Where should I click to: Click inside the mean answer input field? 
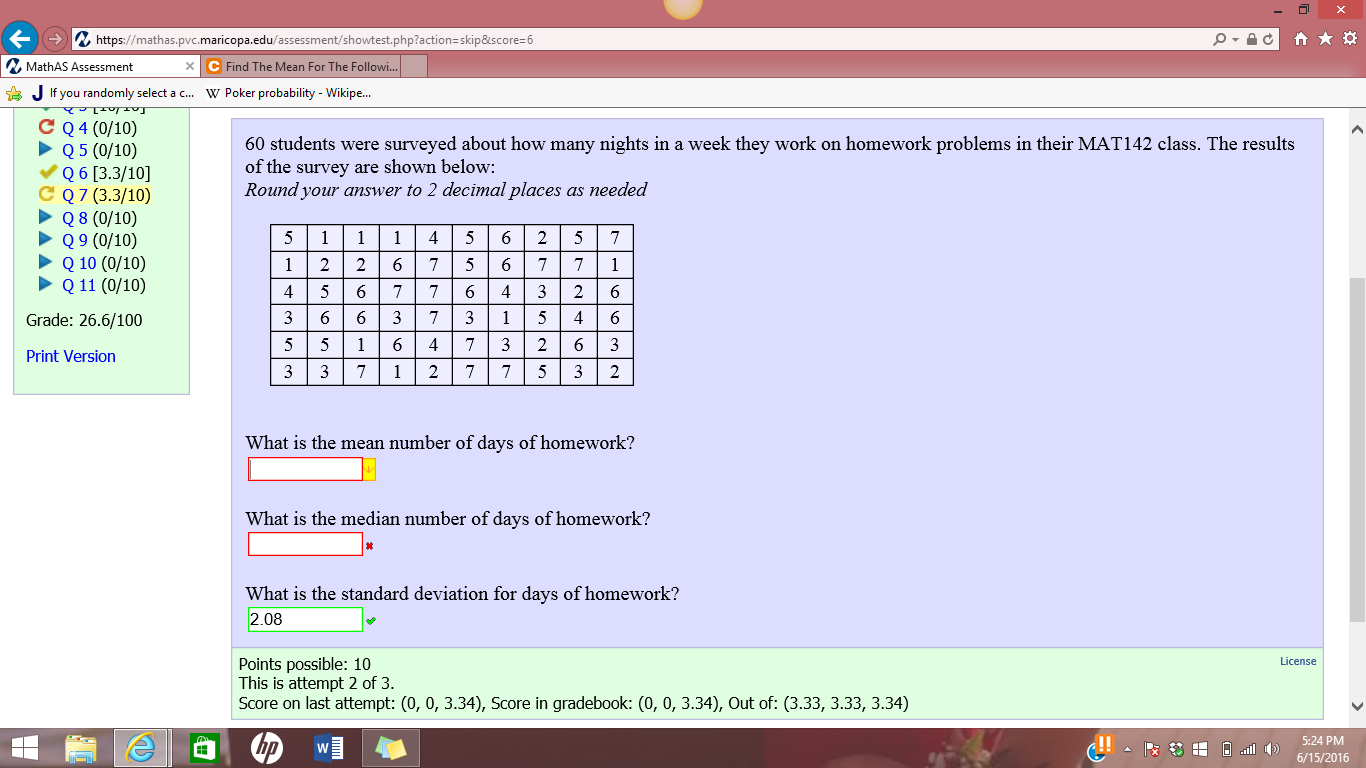pos(305,468)
